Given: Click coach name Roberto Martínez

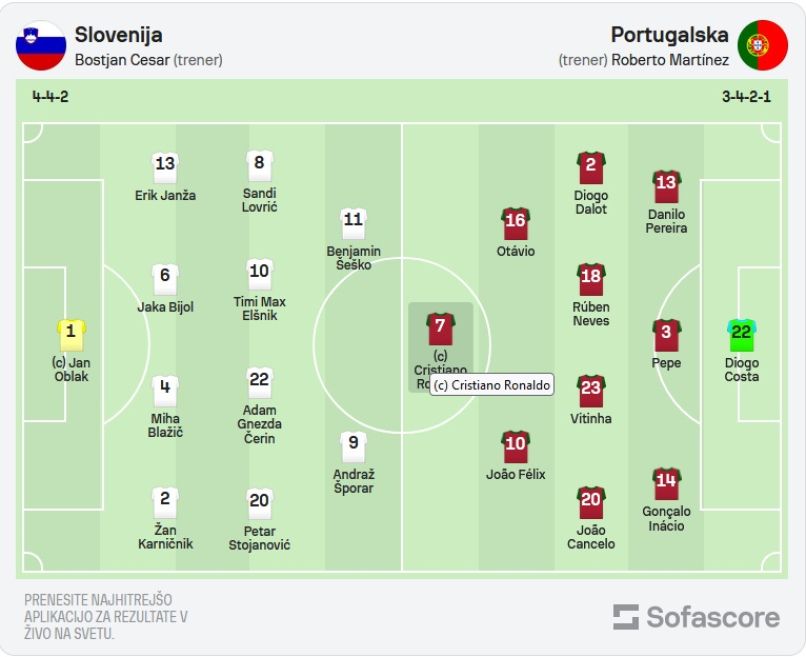Looking at the screenshot, I should 670,60.
